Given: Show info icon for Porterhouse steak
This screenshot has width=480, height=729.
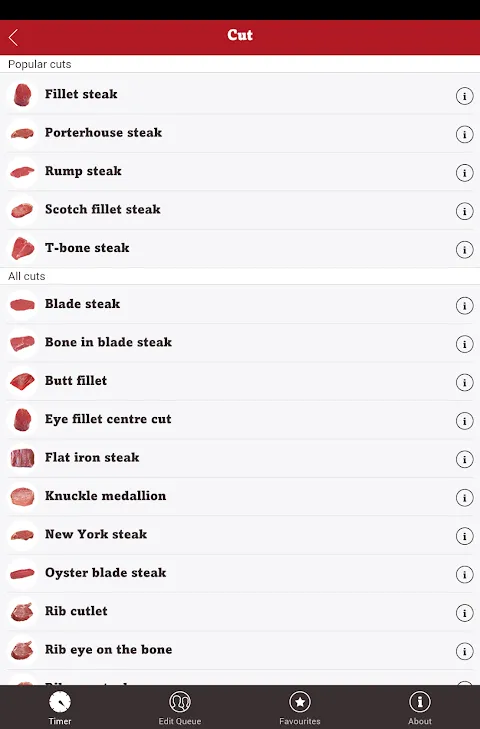Looking at the screenshot, I should pyautogui.click(x=464, y=135).
